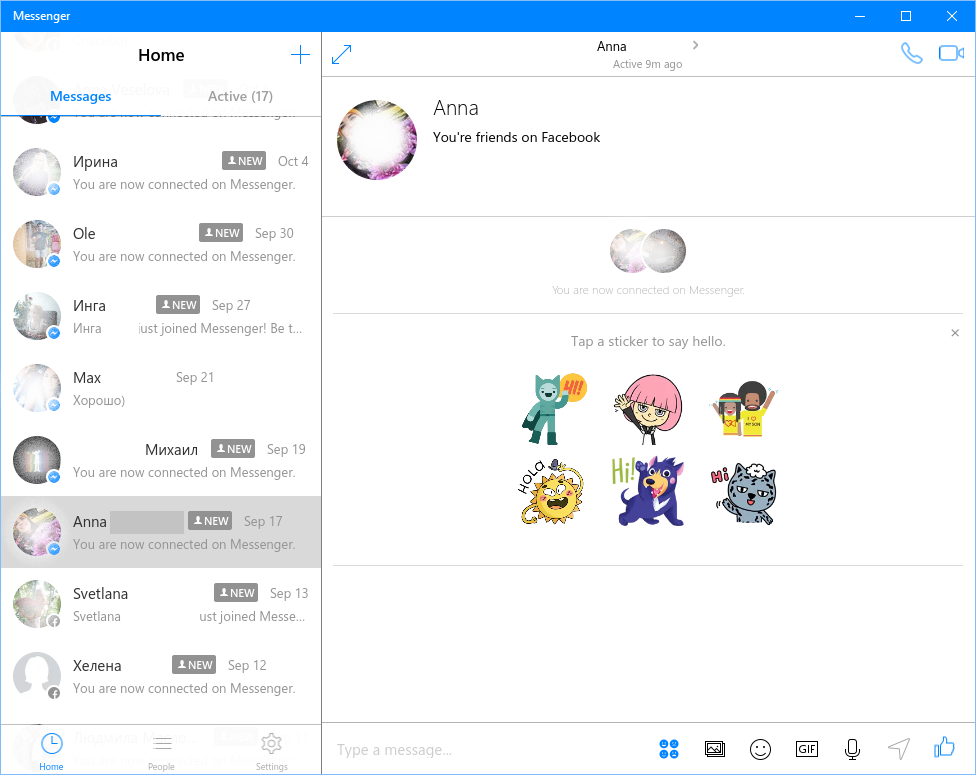Send the purple dog Hi sticker
The height and width of the screenshot is (775, 976).
(x=650, y=491)
